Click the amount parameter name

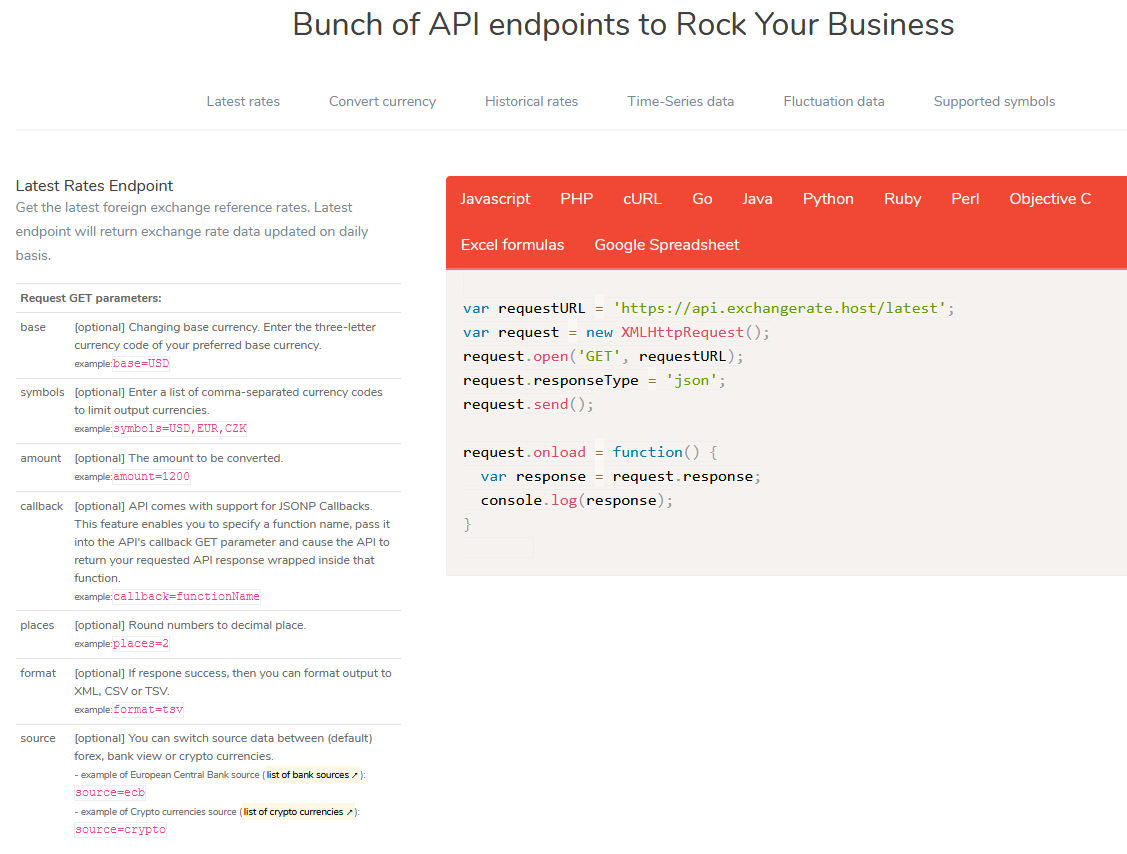coord(41,458)
